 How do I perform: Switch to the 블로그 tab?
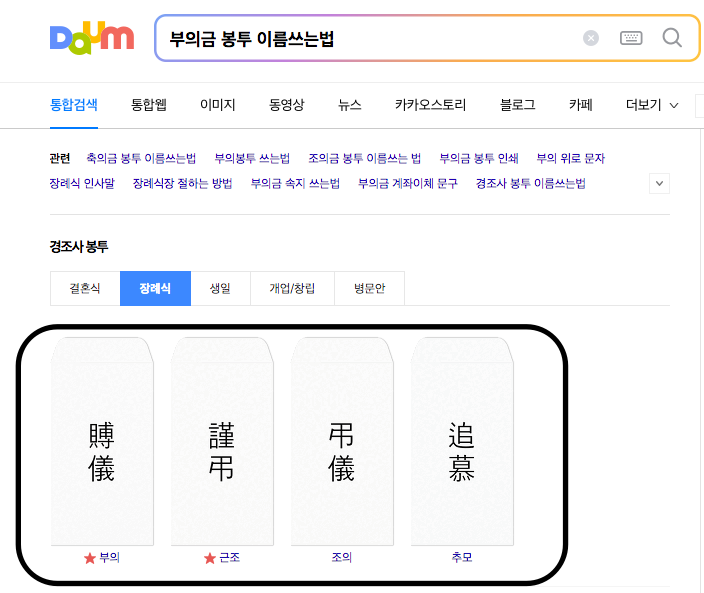[x=517, y=105]
